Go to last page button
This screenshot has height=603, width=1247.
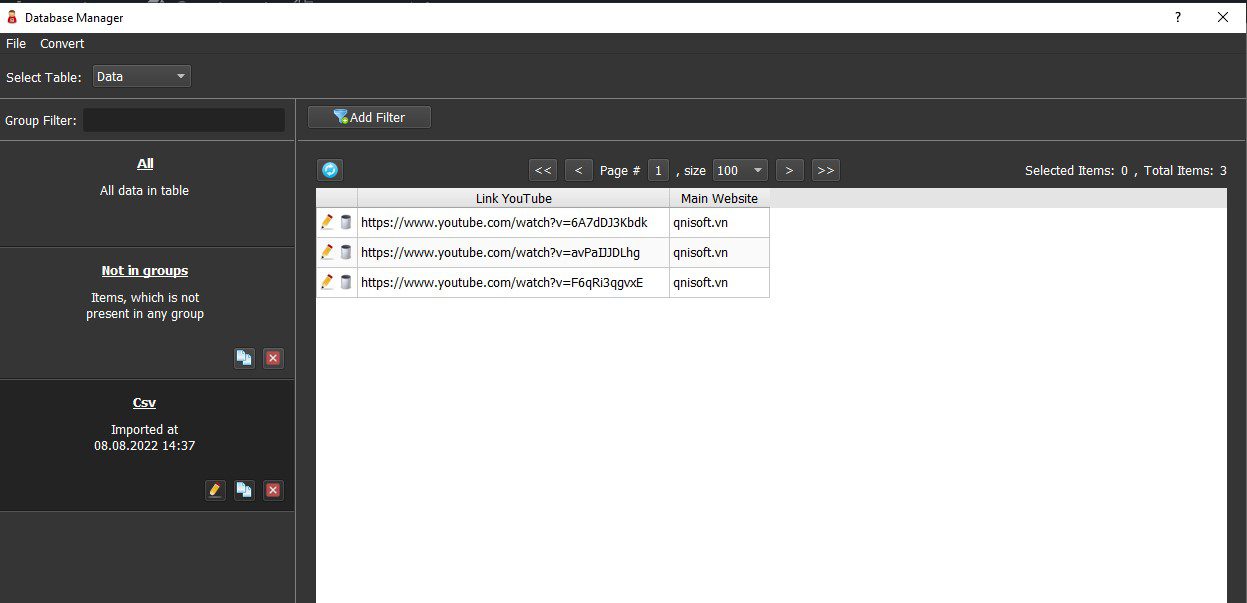pos(825,170)
